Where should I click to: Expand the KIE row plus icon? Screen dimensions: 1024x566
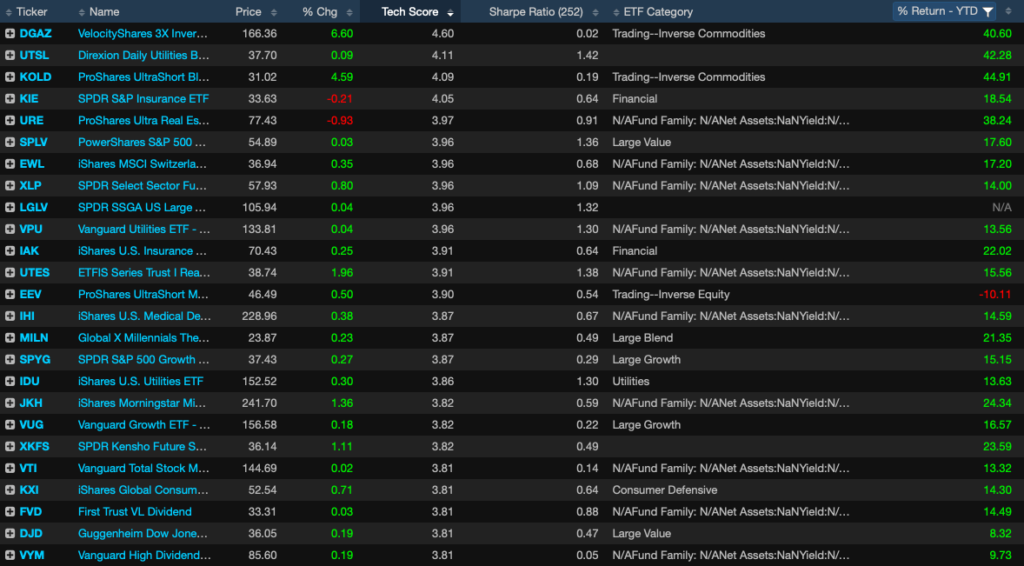(x=10, y=99)
